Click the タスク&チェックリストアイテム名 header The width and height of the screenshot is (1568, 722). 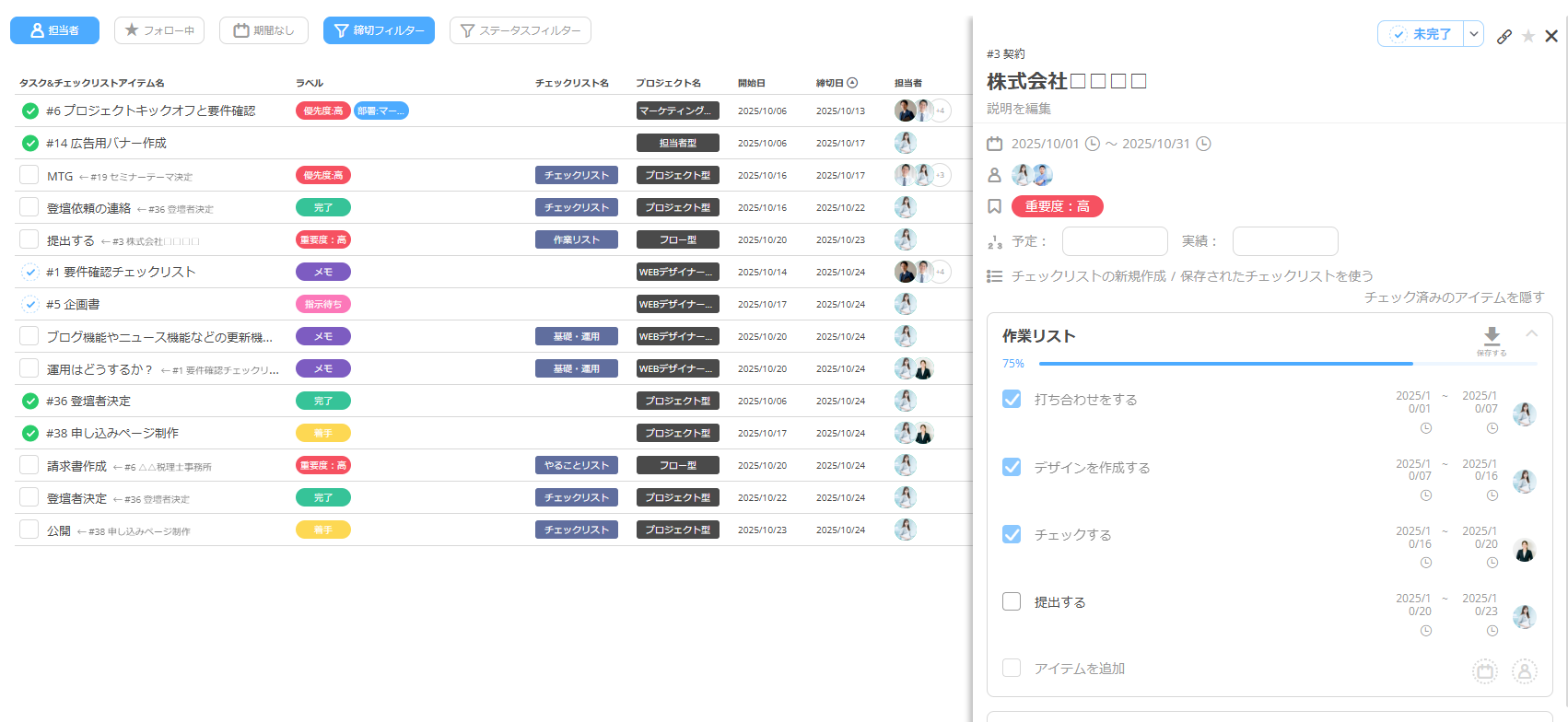point(92,83)
